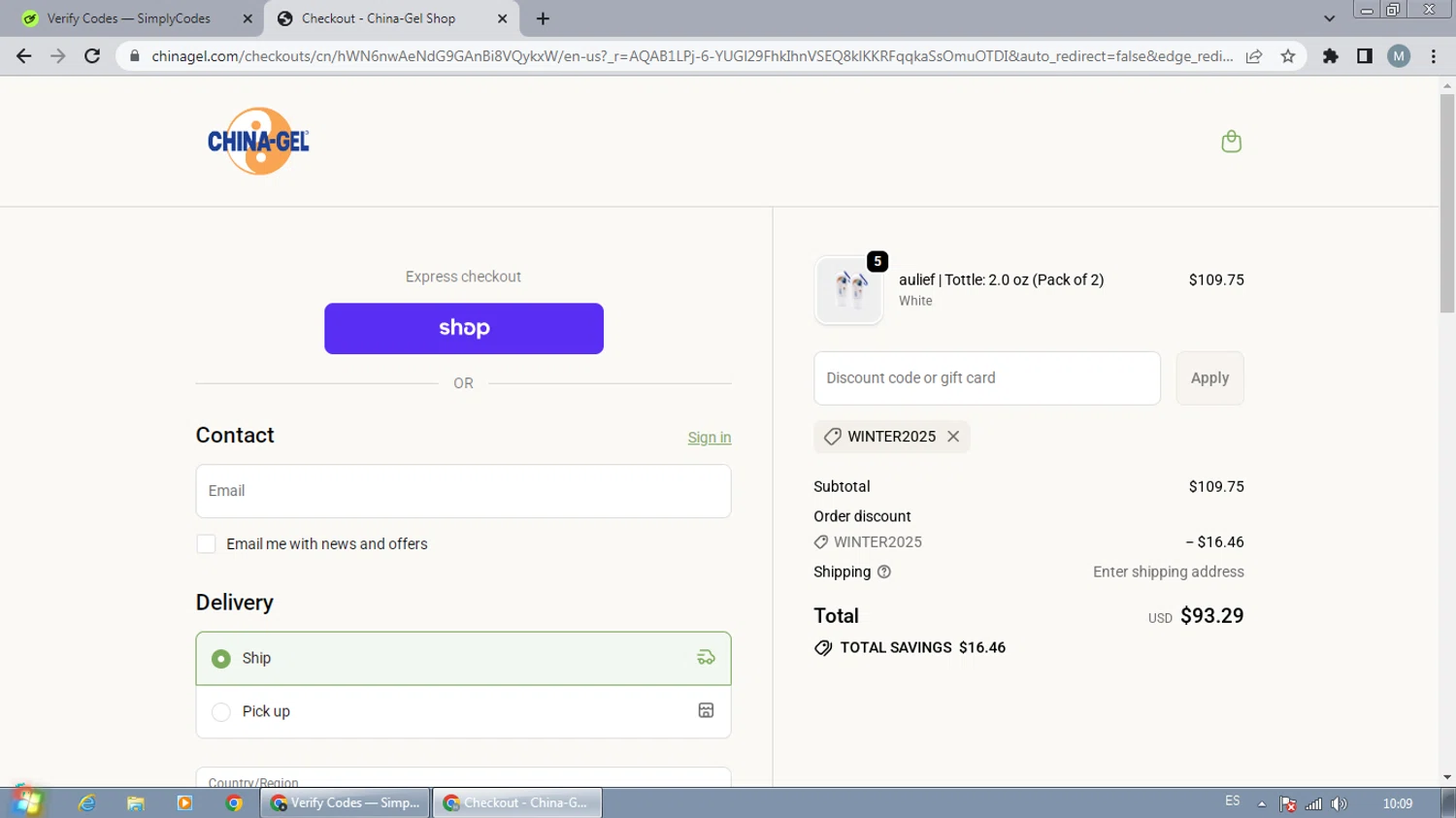The width and height of the screenshot is (1456, 818).
Task: Click the TOTAL SAVINGS $16.46 text
Action: tap(922, 648)
